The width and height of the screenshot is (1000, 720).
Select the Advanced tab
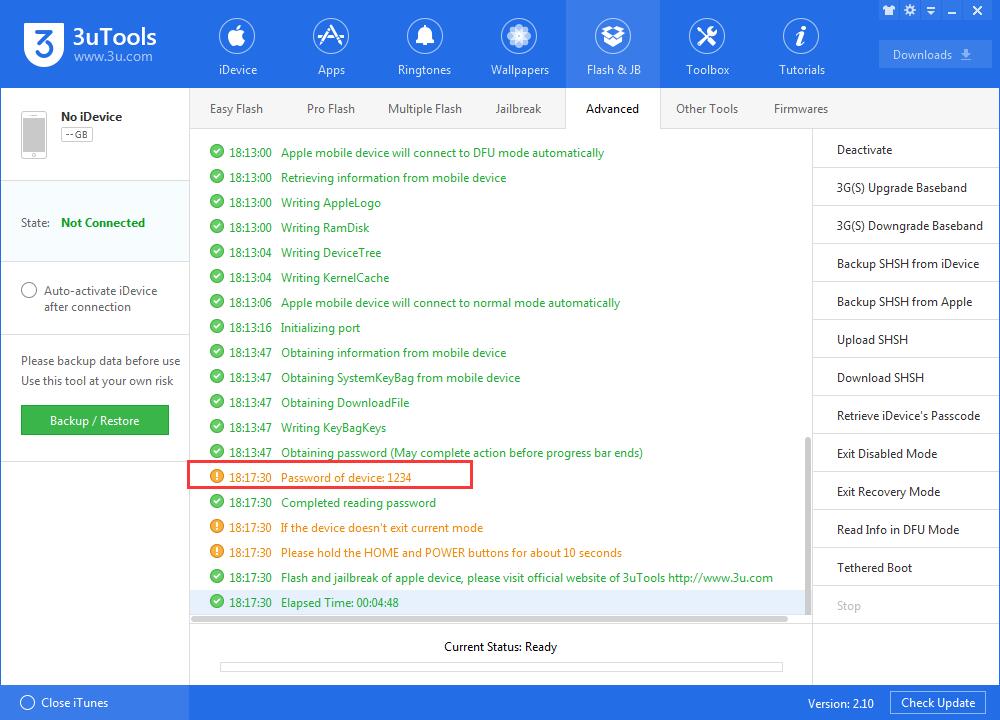612,109
